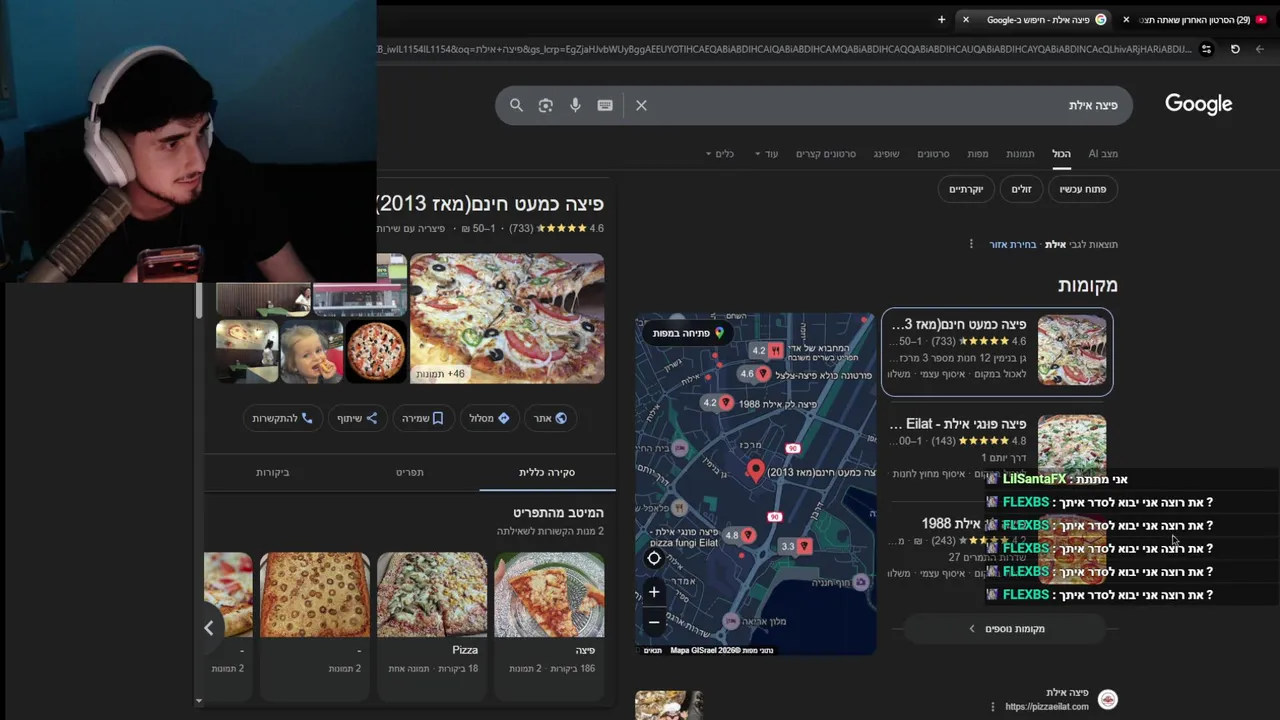Click the Google logo
The image size is (1280, 720).
(x=1198, y=104)
